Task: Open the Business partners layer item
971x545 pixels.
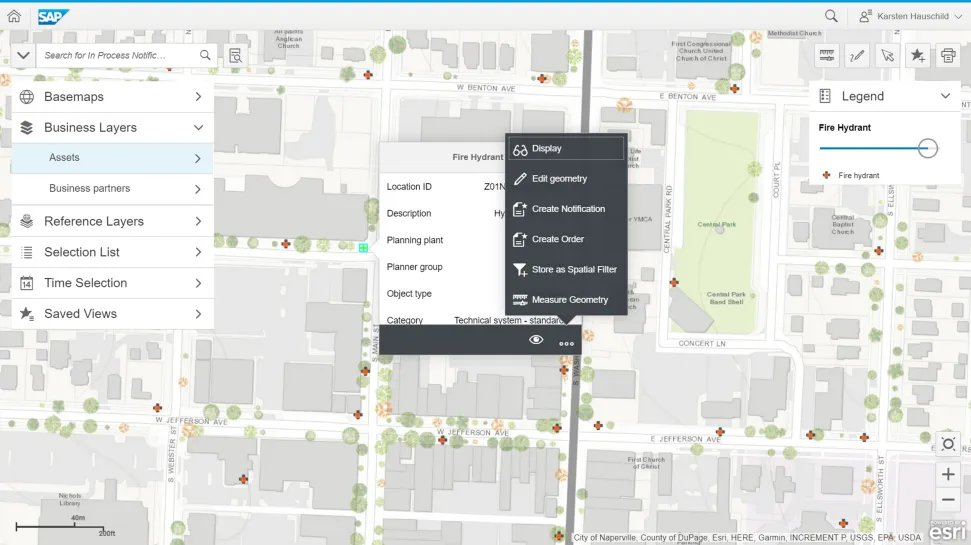Action: (x=112, y=188)
